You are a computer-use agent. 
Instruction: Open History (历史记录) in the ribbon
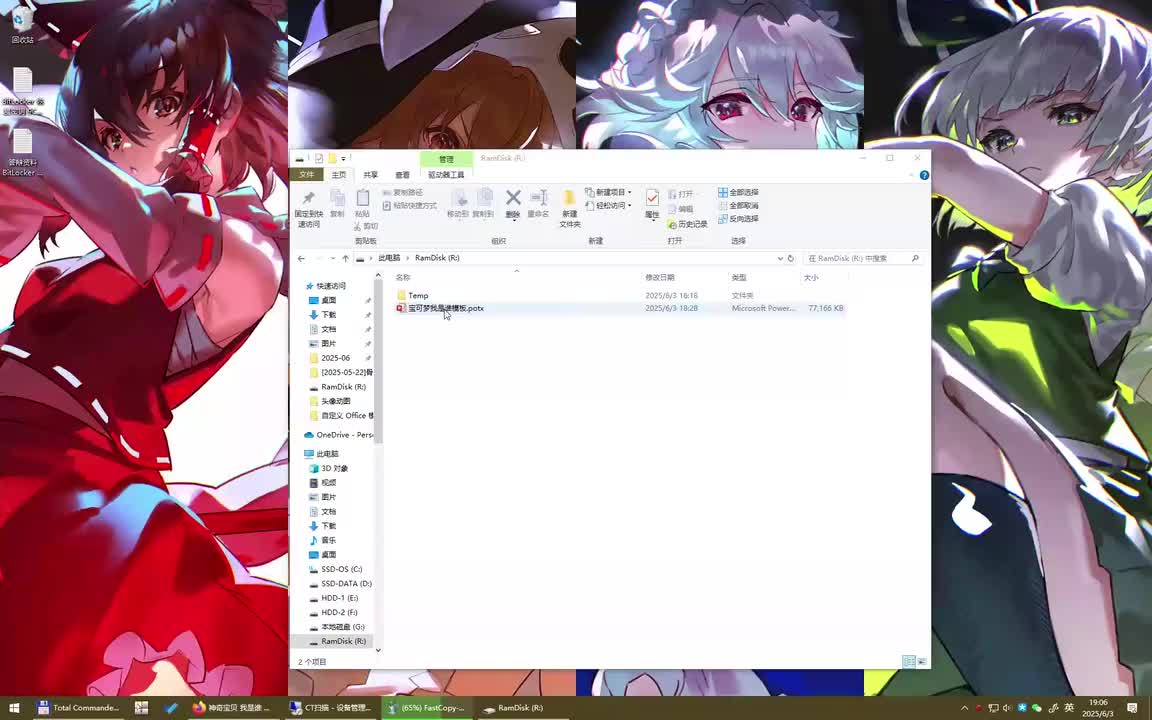click(x=688, y=224)
